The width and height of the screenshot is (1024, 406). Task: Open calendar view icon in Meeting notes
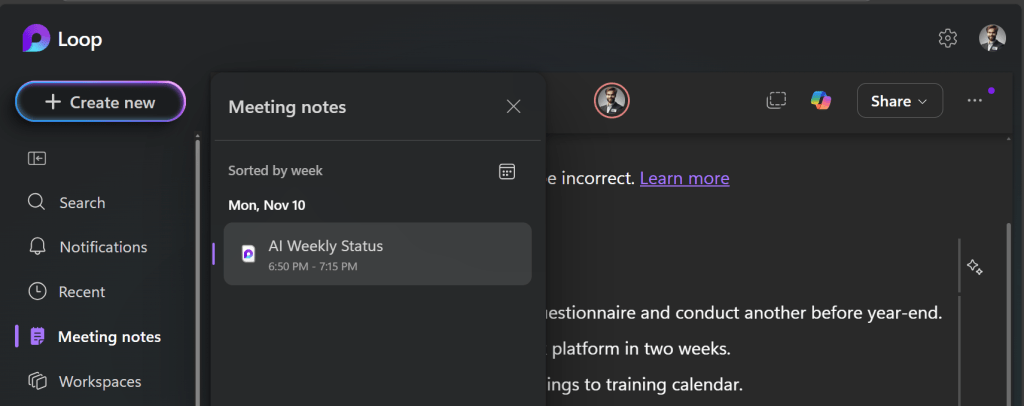[507, 171]
